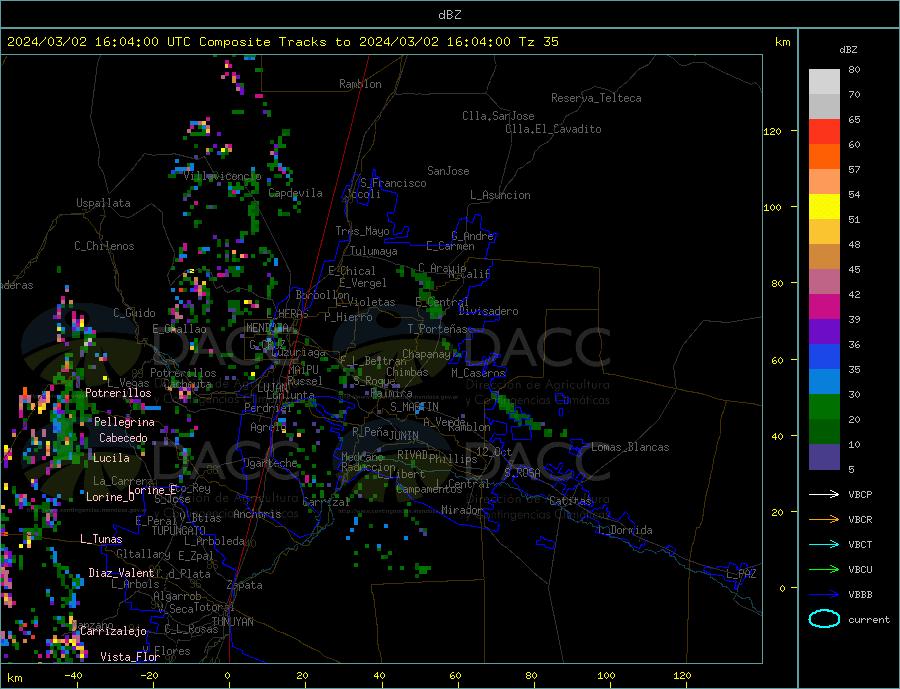Click the 'VBCT' legend label
This screenshot has width=900, height=689.
[x=860, y=544]
